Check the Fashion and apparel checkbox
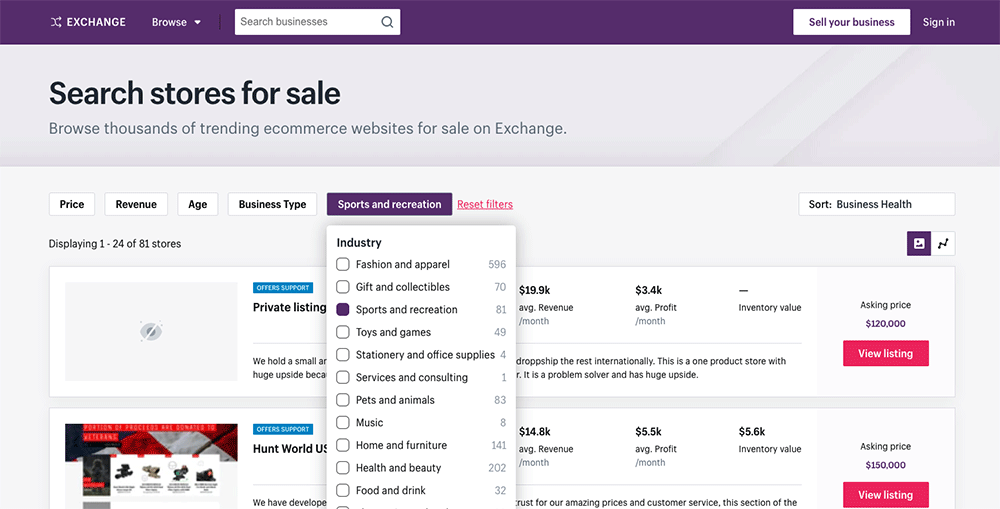Image resolution: width=1000 pixels, height=509 pixels. 343,264
